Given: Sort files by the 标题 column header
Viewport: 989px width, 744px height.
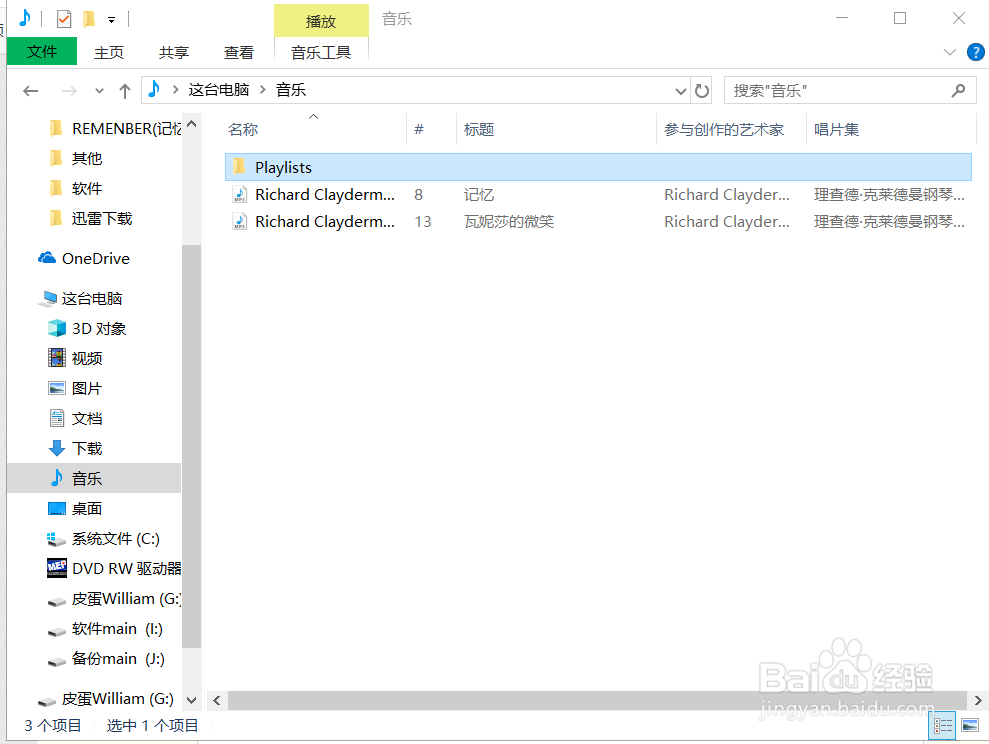Looking at the screenshot, I should point(478,128).
